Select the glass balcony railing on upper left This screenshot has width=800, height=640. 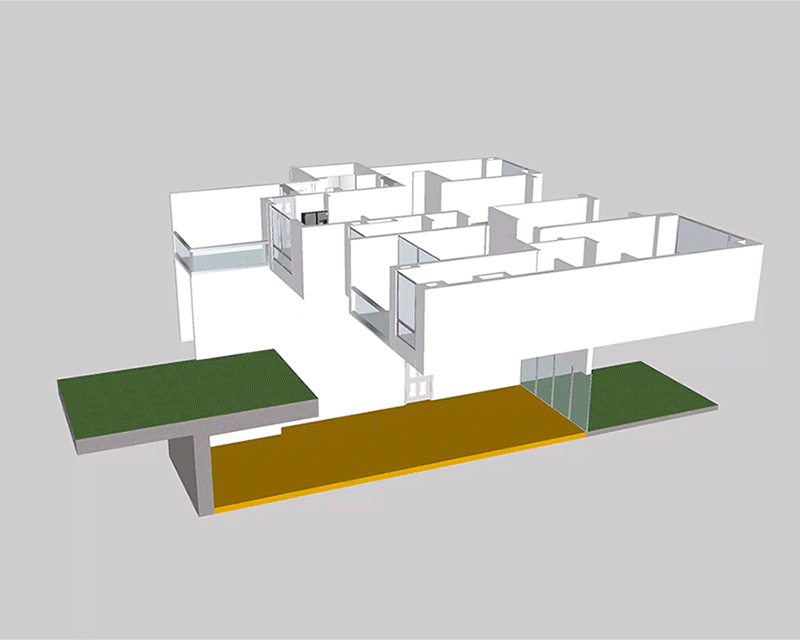coord(223,254)
